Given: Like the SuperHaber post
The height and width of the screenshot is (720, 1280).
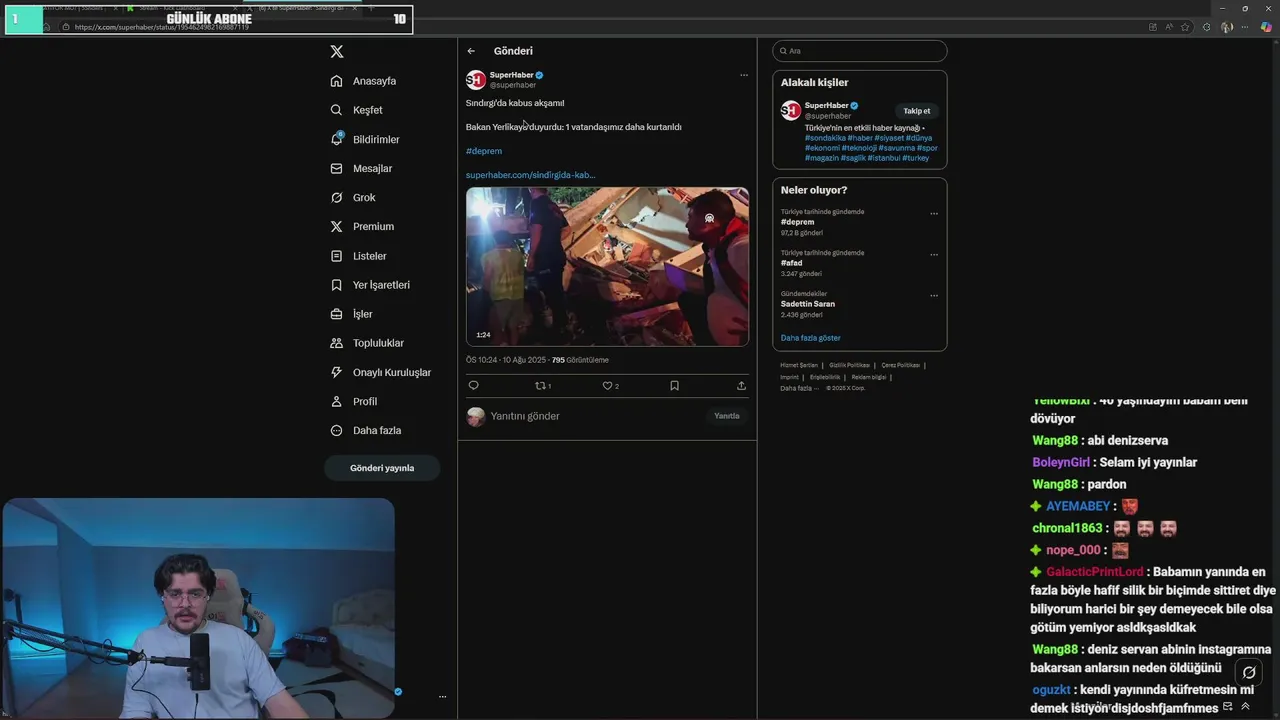Looking at the screenshot, I should (610, 385).
